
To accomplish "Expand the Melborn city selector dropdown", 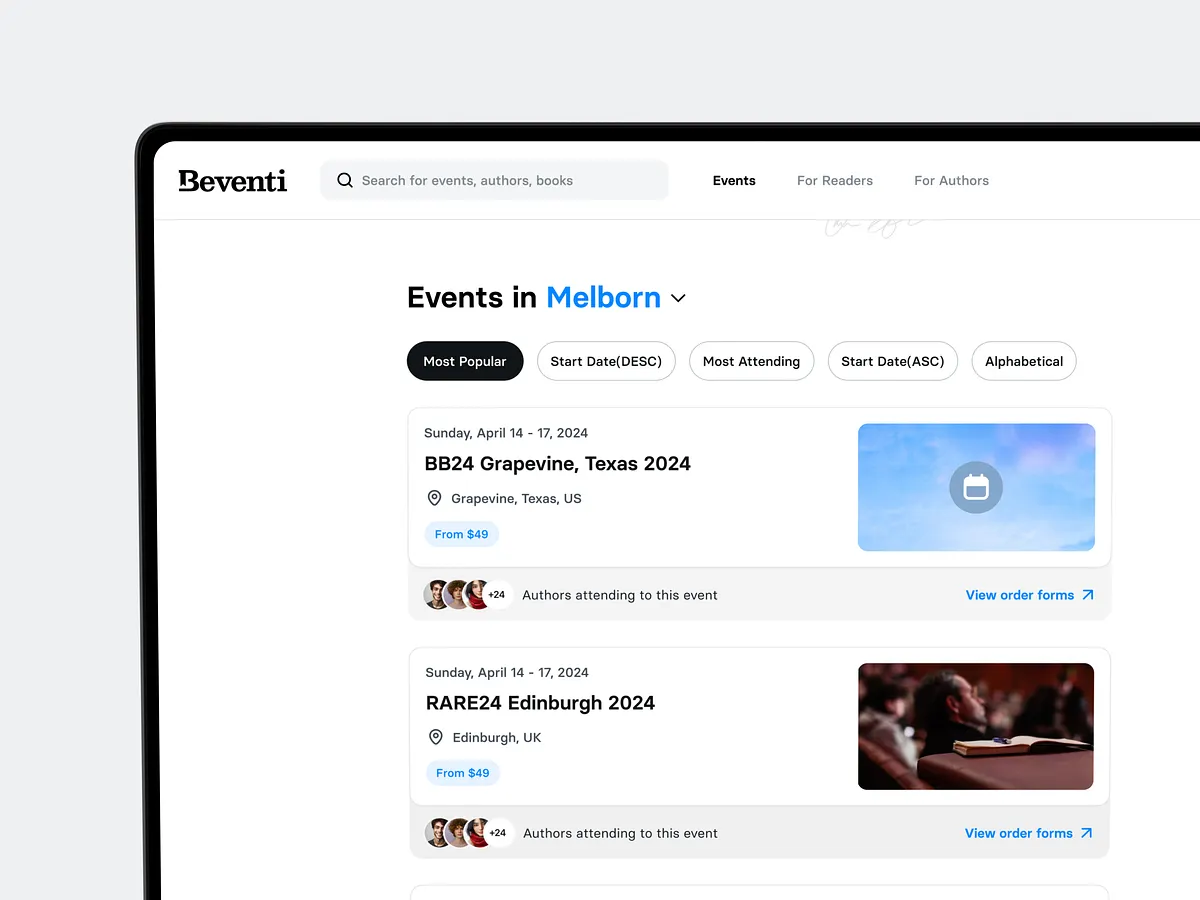I will click(678, 298).
